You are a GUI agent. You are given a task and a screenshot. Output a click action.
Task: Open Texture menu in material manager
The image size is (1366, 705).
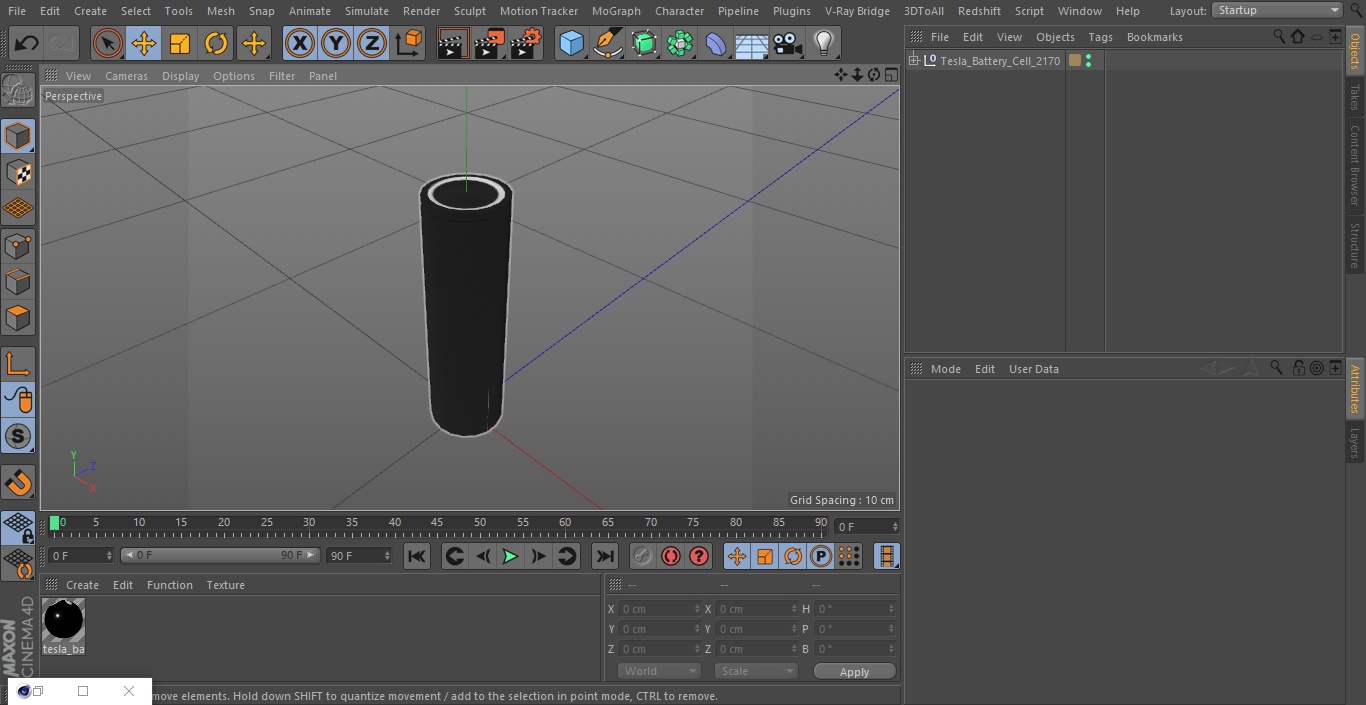pyautogui.click(x=225, y=585)
